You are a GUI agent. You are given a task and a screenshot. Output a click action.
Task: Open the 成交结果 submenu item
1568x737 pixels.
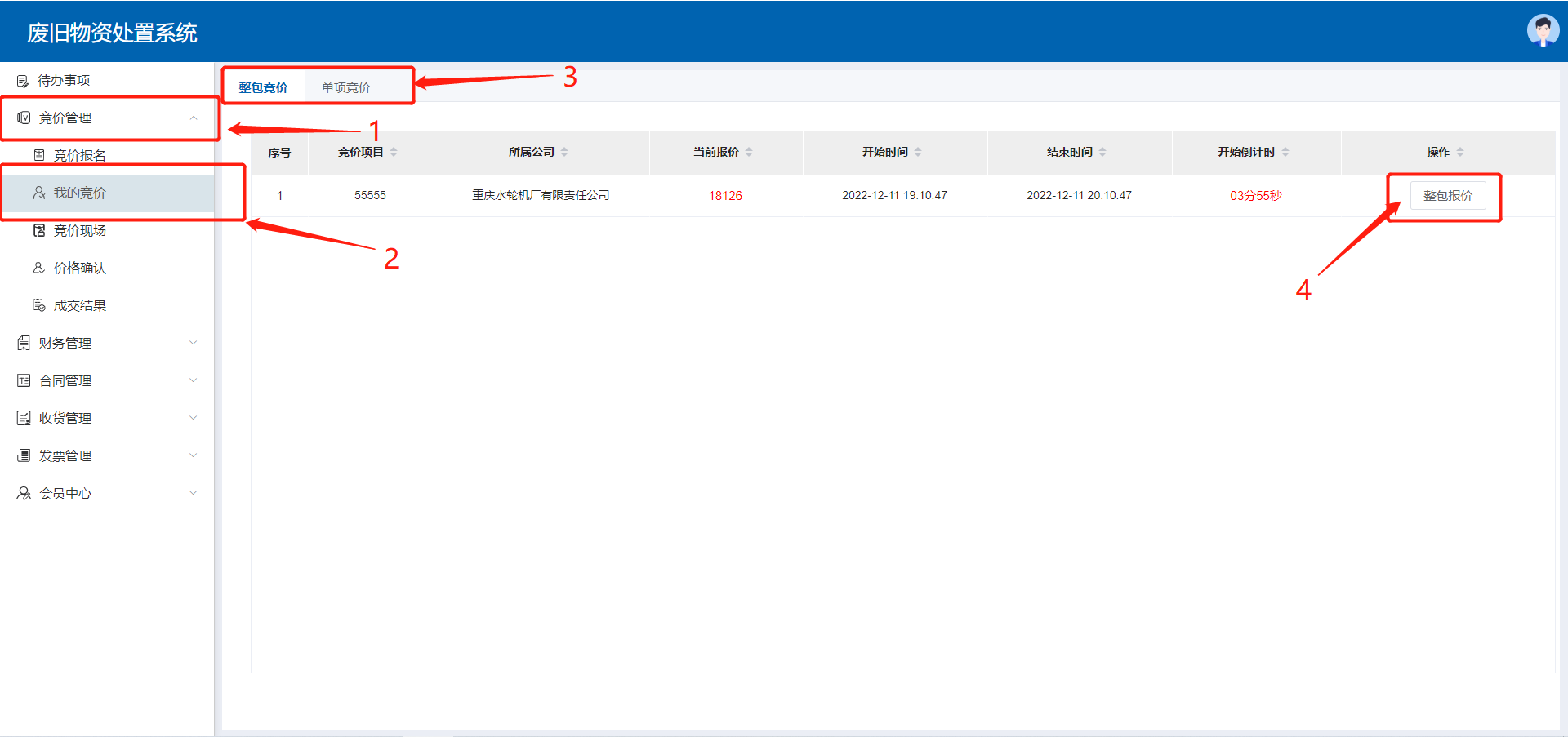pos(79,306)
